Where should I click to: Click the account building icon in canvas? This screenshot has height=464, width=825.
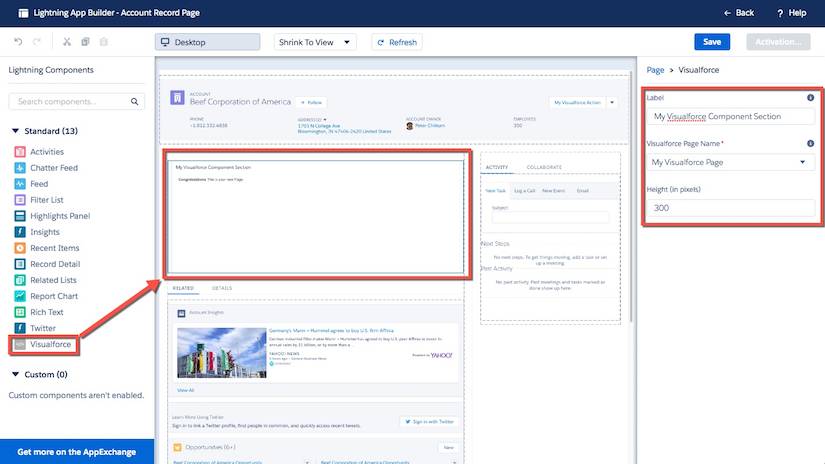pos(177,97)
